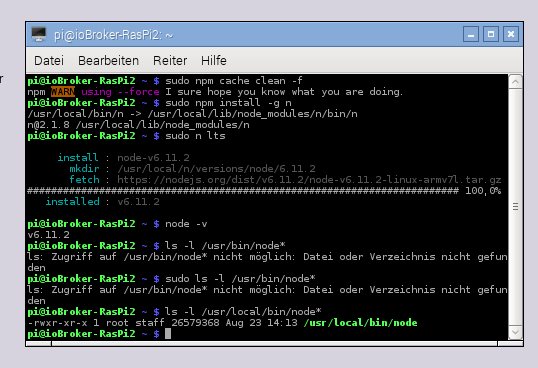Click the nodejs.org tar.gz download URL
The image size is (538, 368).
309,180
